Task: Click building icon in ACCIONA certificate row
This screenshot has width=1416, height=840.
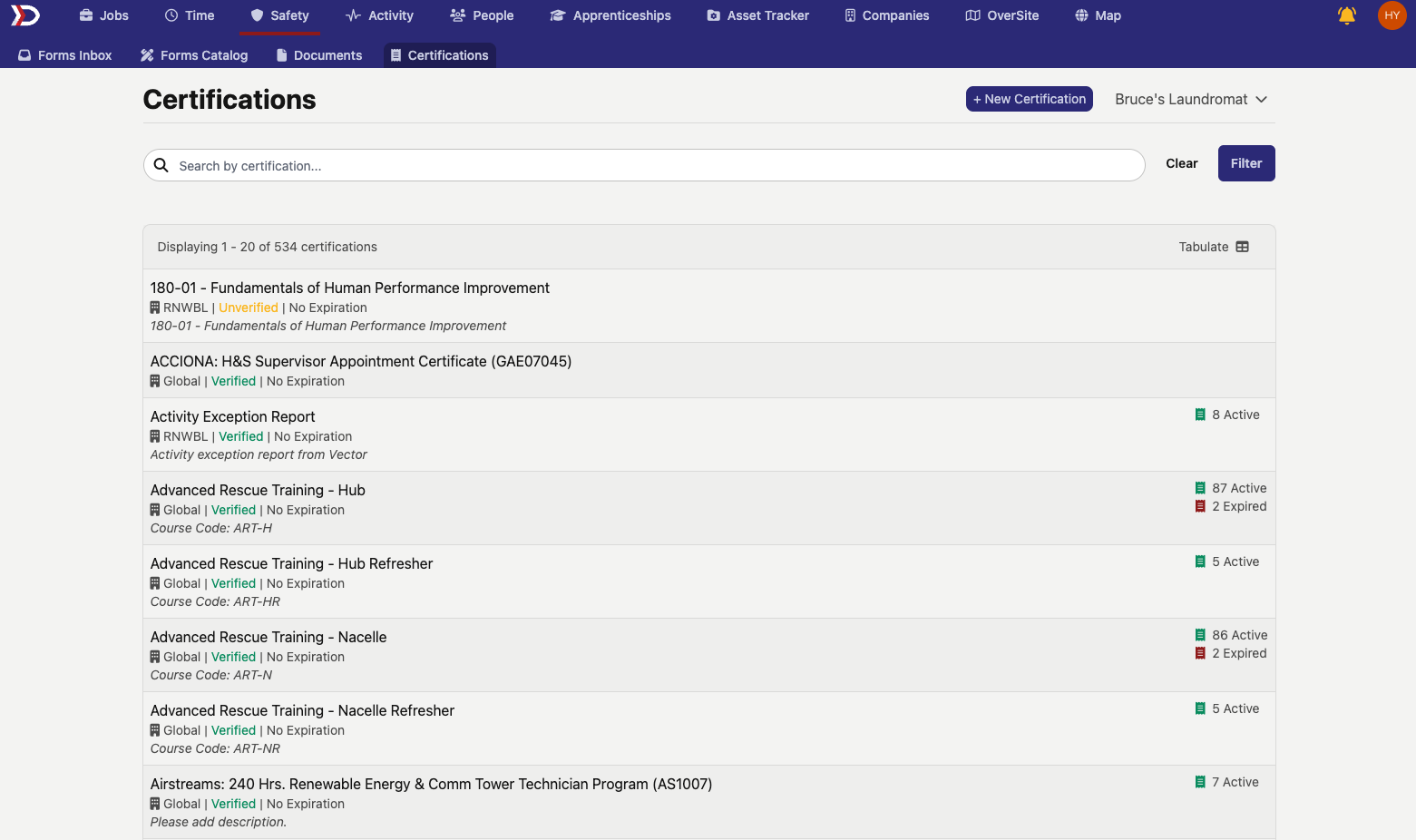Action: [155, 381]
